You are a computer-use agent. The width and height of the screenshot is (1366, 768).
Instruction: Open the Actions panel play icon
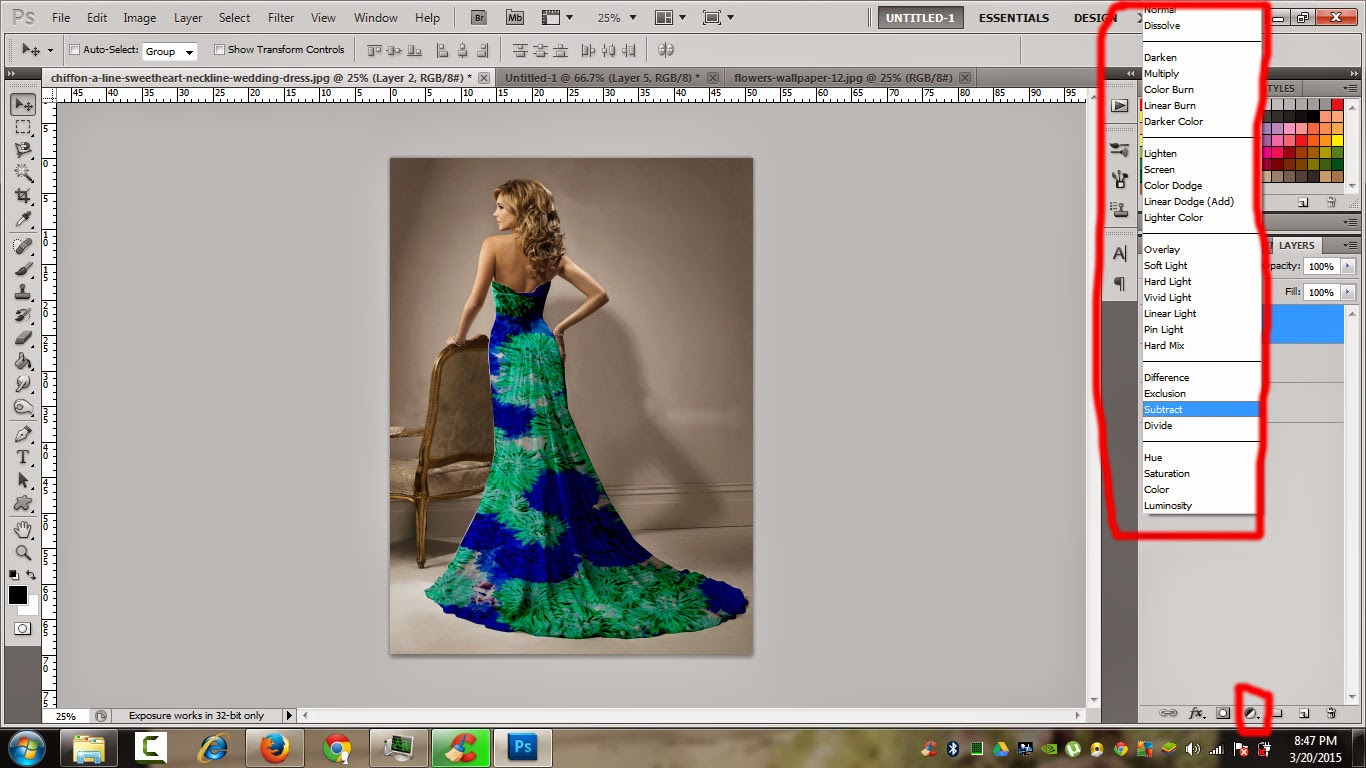coord(1120,105)
